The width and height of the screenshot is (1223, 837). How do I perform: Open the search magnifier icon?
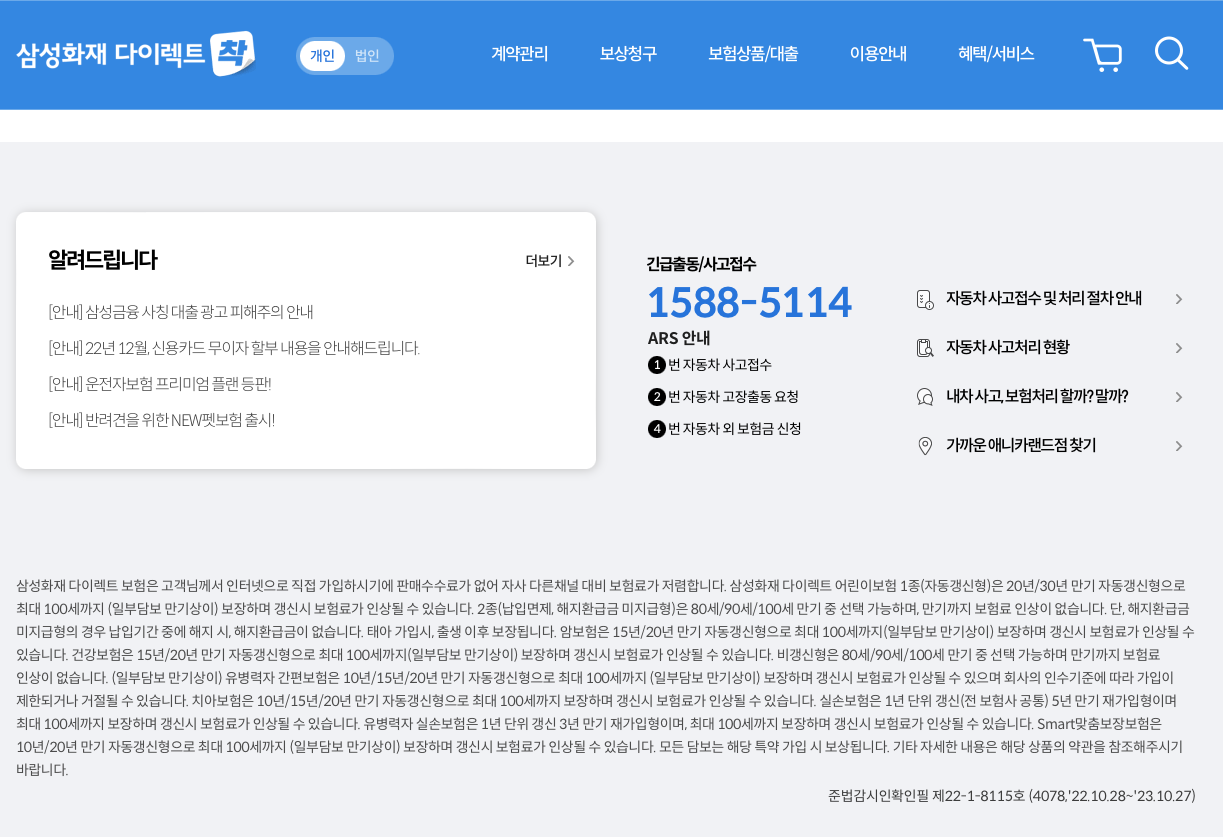pyautogui.click(x=1171, y=54)
